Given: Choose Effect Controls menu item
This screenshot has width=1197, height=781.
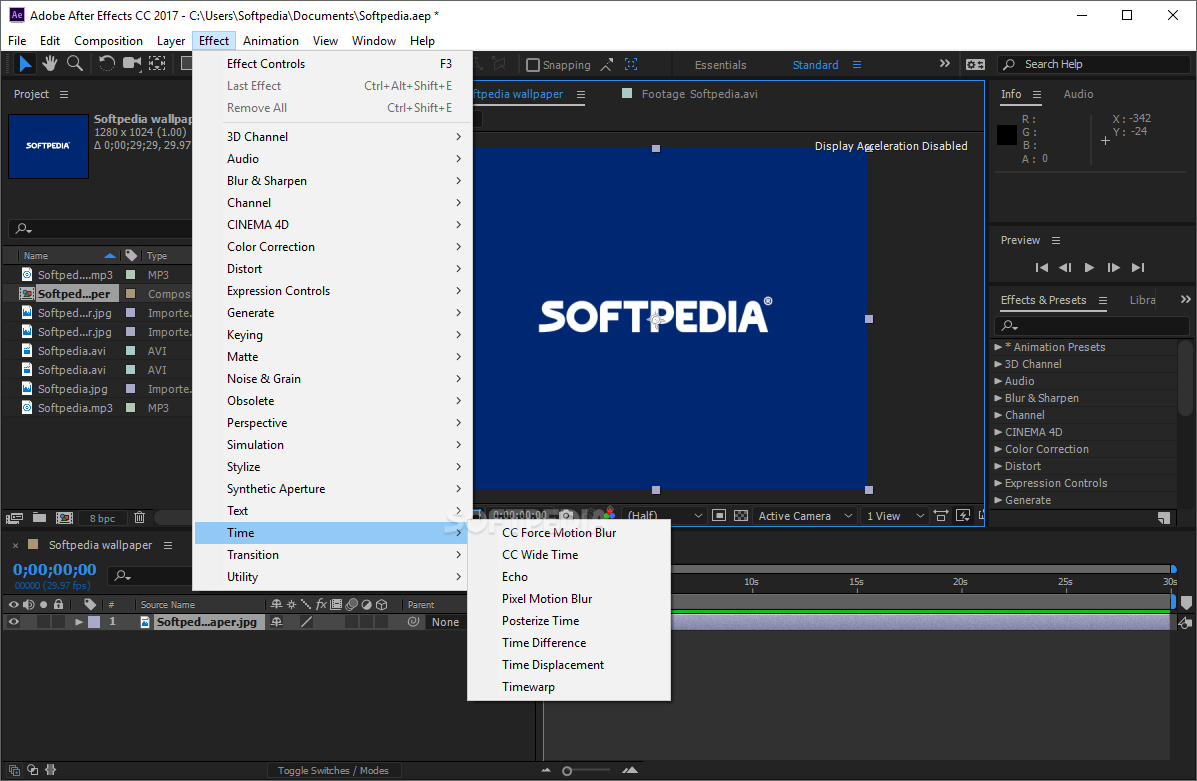Looking at the screenshot, I should tap(333, 64).
